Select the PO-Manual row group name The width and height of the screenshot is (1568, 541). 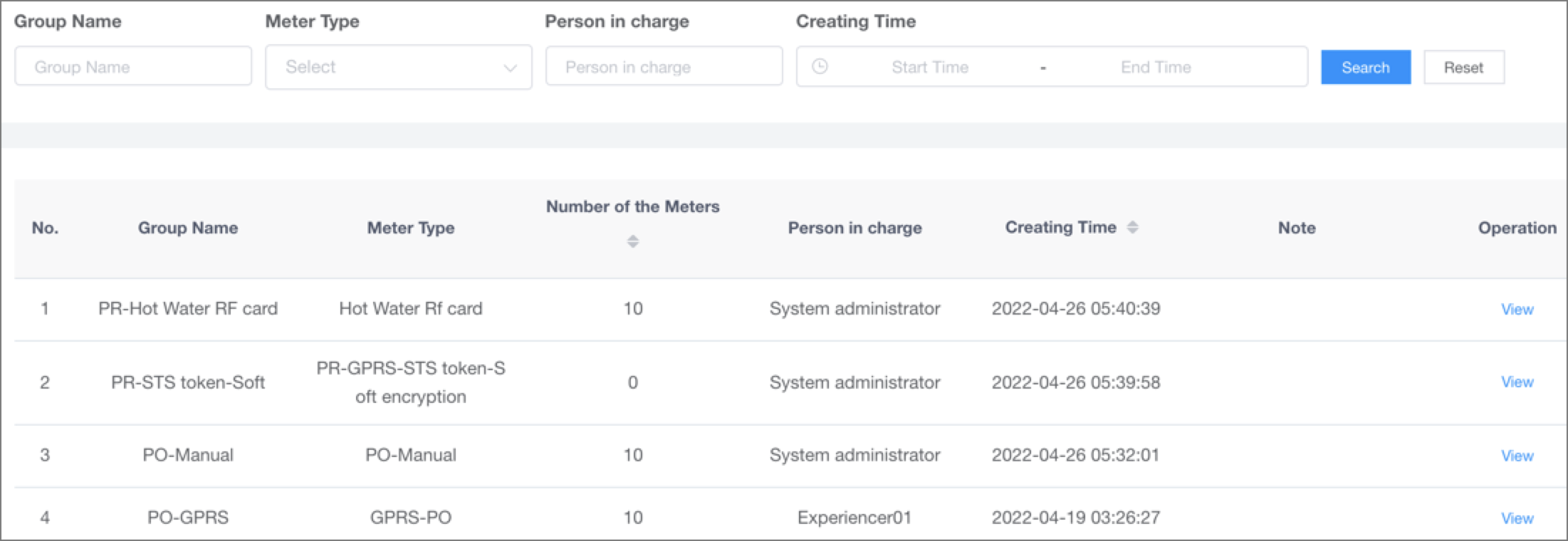pyautogui.click(x=188, y=455)
